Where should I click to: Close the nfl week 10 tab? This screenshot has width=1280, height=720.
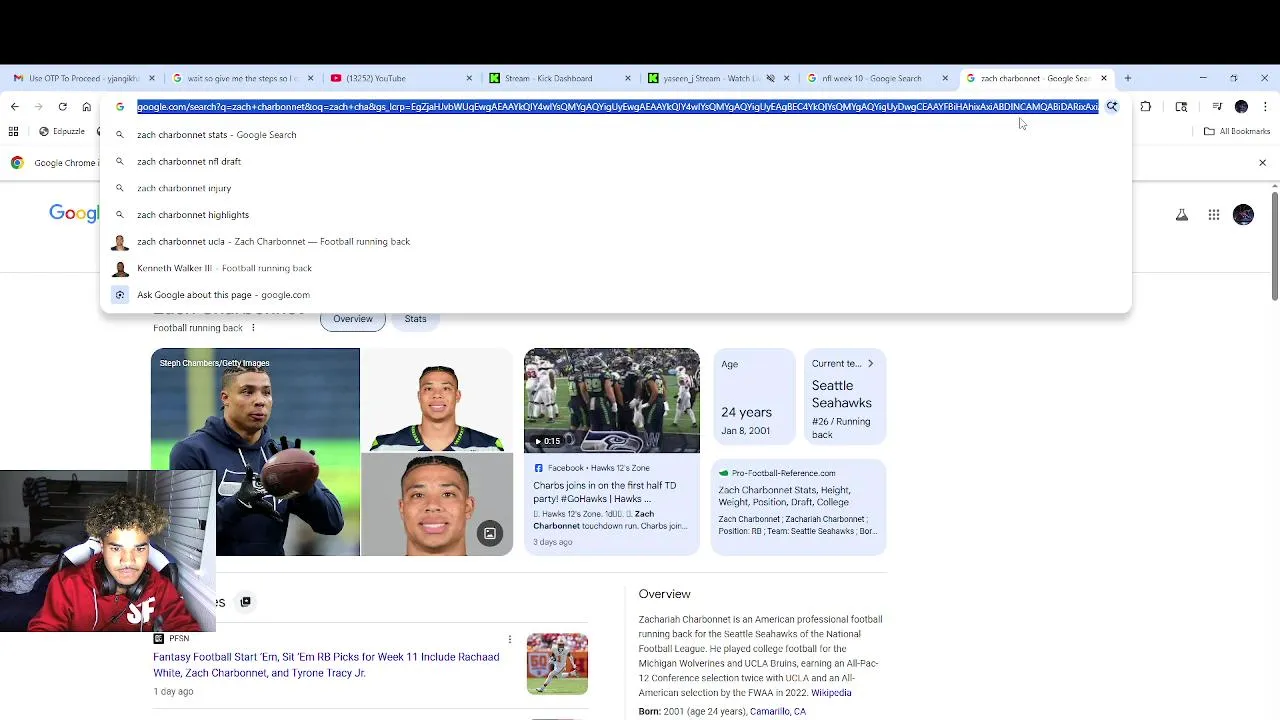coord(945,78)
